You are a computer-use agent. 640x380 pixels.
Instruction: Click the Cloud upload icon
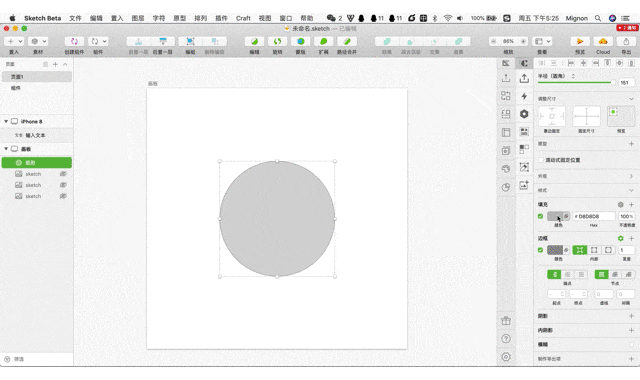(603, 41)
